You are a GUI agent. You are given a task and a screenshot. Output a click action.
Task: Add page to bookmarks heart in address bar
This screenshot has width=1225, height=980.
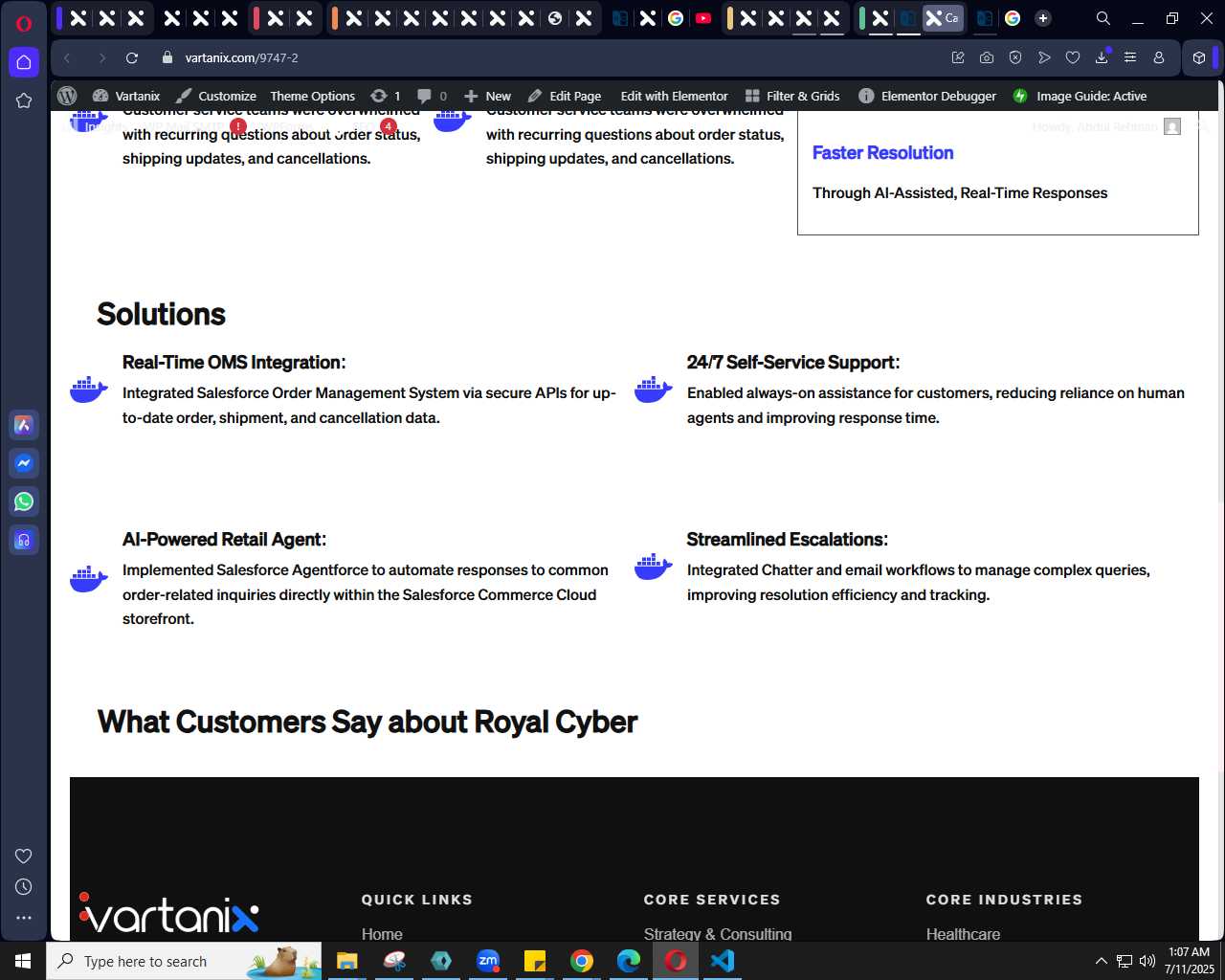(1073, 57)
